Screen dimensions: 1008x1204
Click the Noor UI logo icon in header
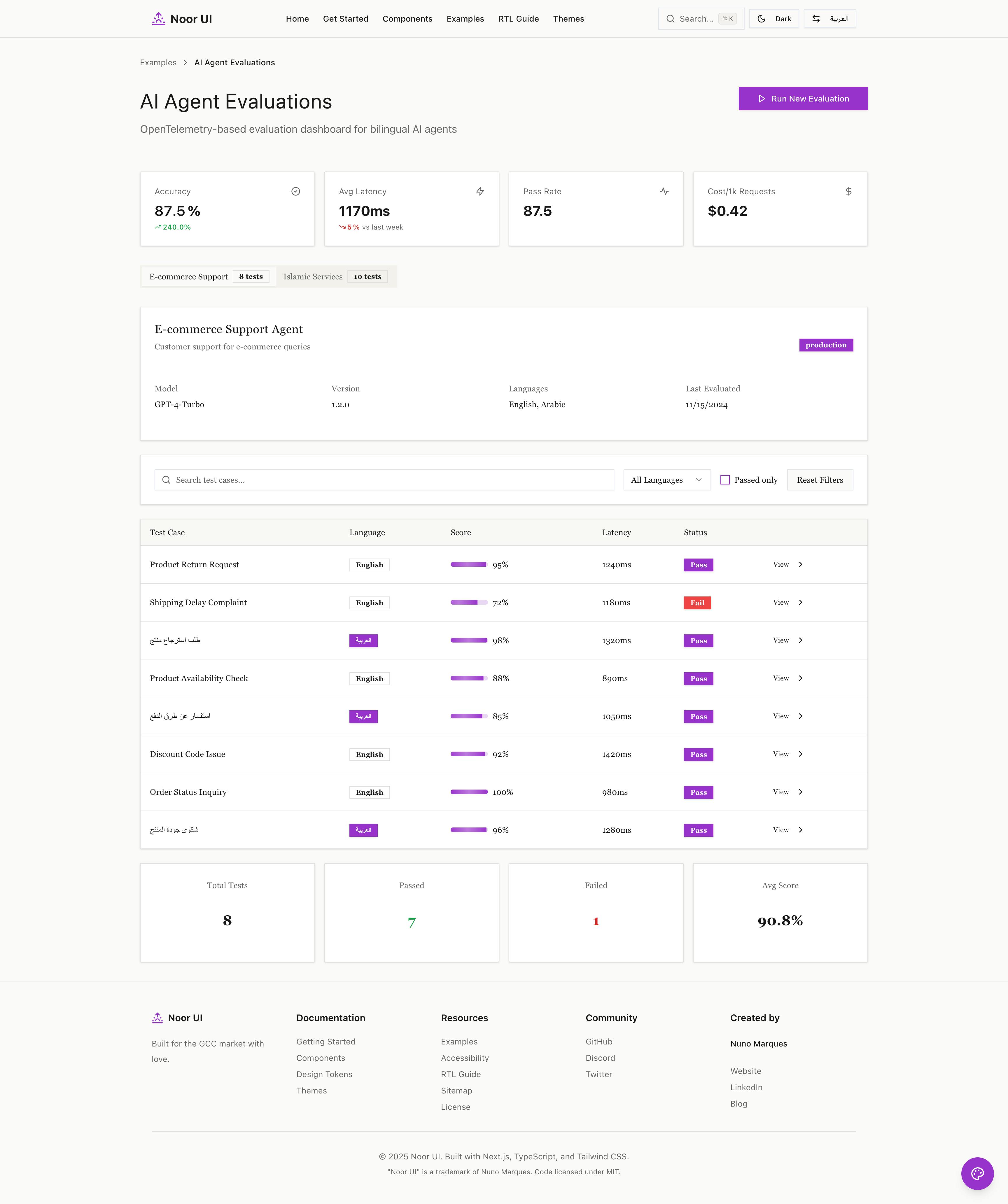click(x=158, y=19)
